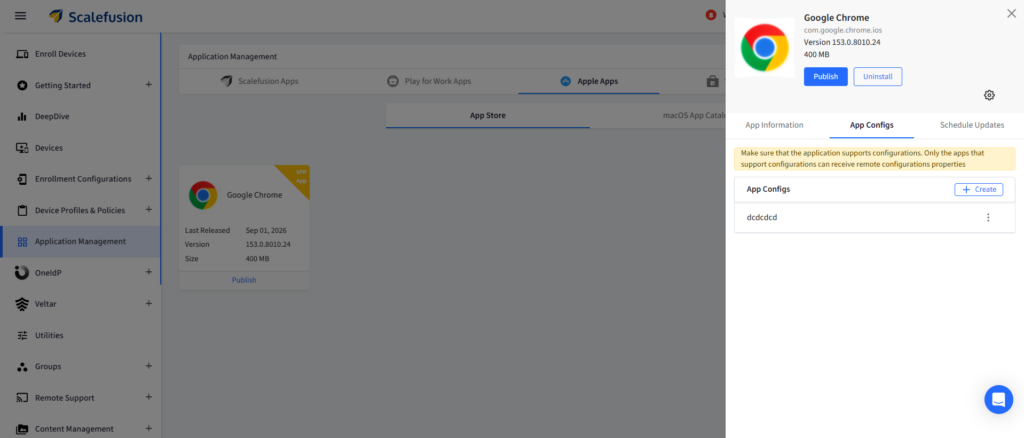This screenshot has width=1024, height=438.
Task: Click the Enrollment Configurations icon
Action: pyautogui.click(x=22, y=179)
